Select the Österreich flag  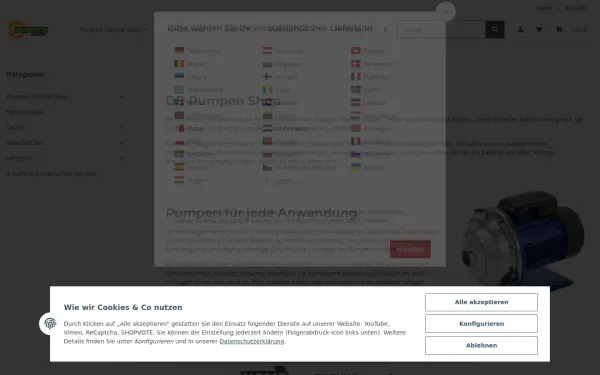coord(267,50)
